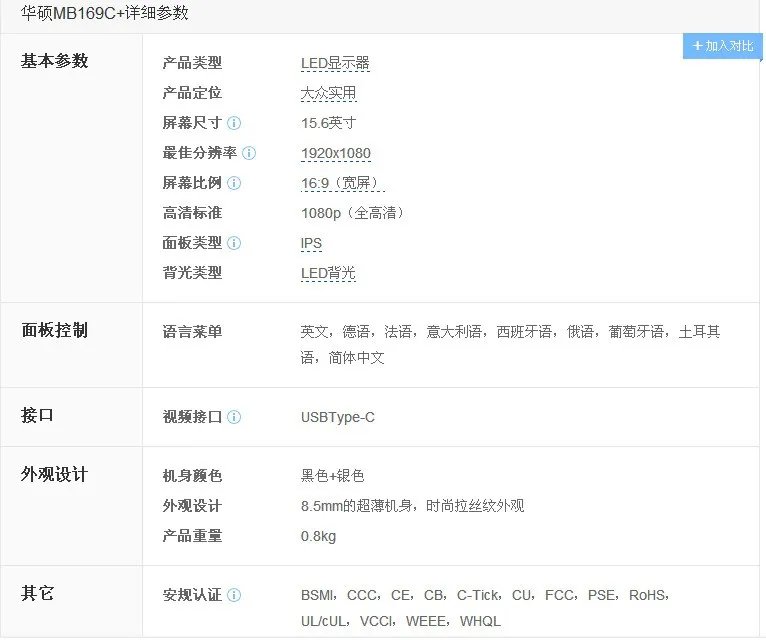Click the 加入对比 button

pos(722,46)
